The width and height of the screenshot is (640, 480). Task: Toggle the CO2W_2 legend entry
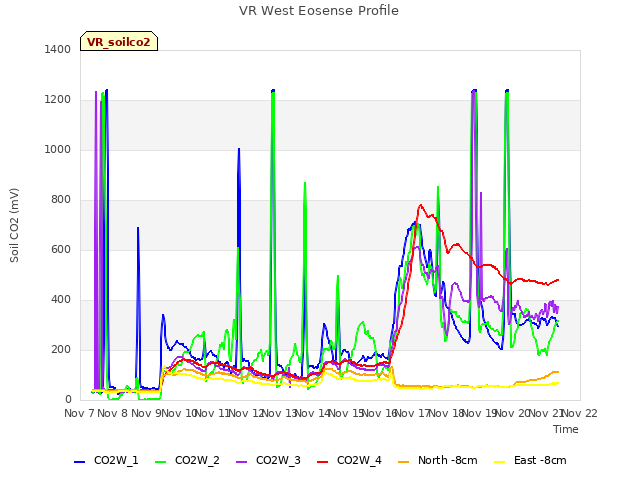tap(187, 460)
